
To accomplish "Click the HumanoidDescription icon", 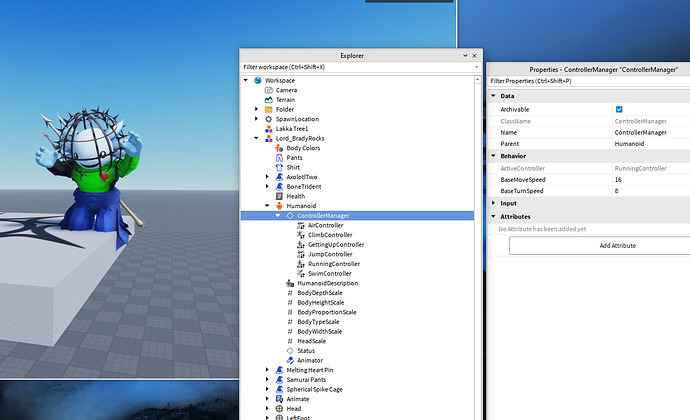I will (x=290, y=283).
